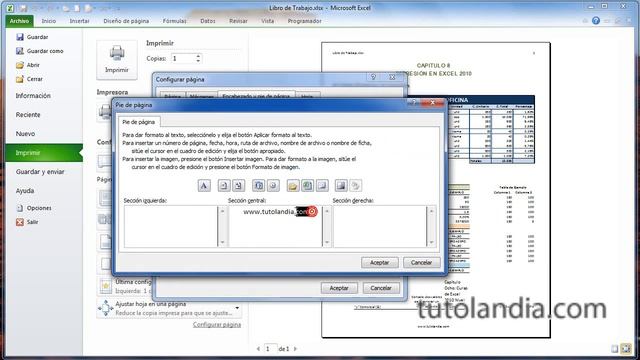Insert file name with the Excel-sheet icon

[x=307, y=186]
